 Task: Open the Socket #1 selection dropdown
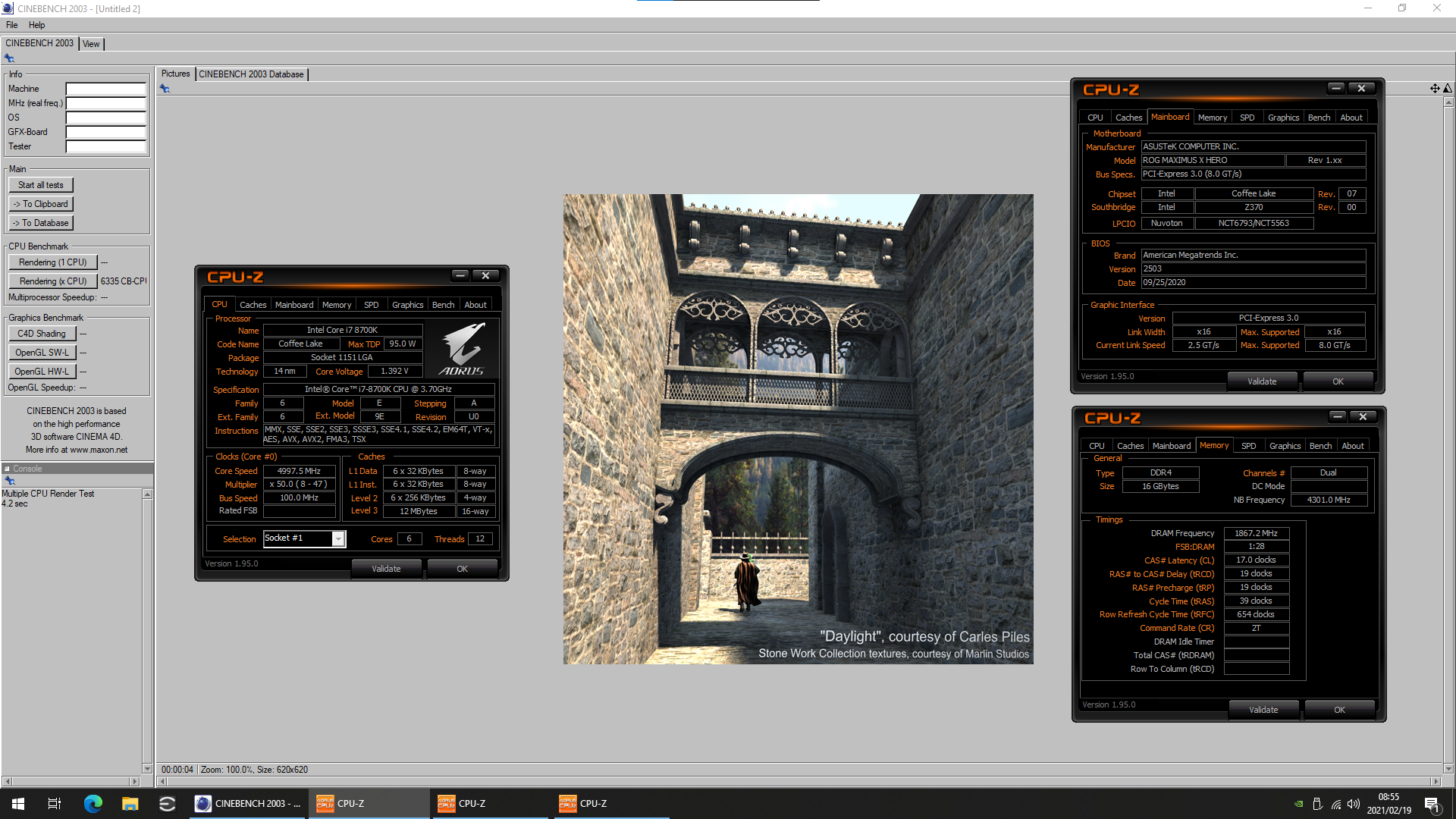338,538
